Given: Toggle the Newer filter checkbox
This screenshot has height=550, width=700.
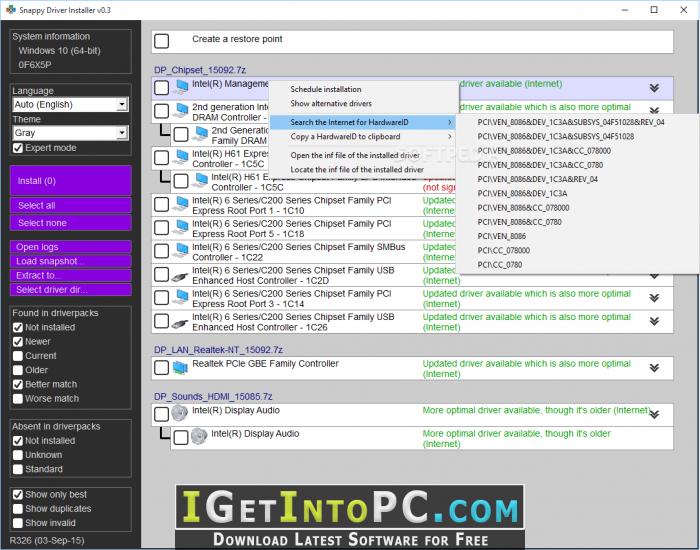Looking at the screenshot, I should click(x=18, y=342).
